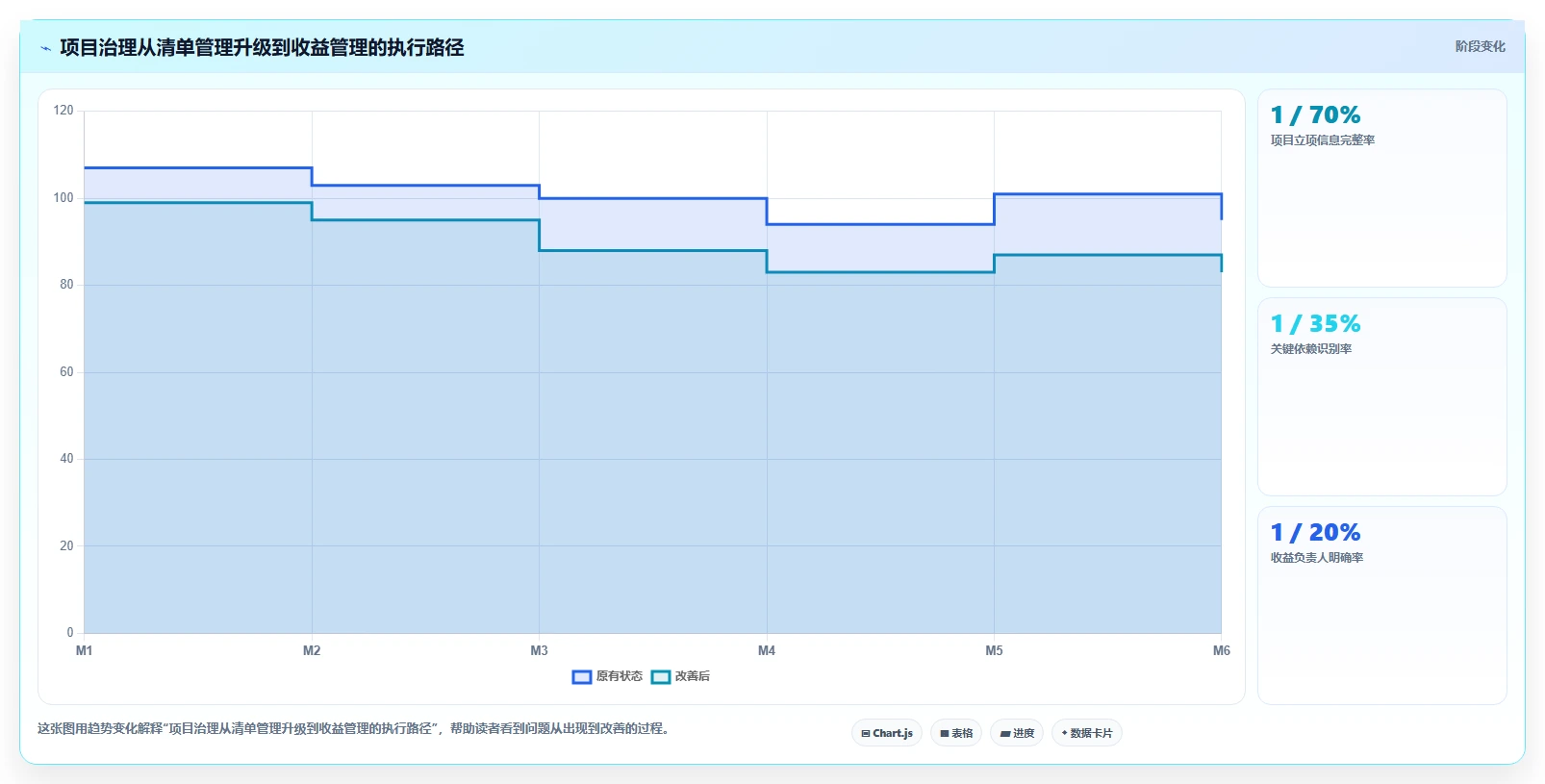Click the M1 axis label
The height and width of the screenshot is (784, 1545).
pos(85,651)
